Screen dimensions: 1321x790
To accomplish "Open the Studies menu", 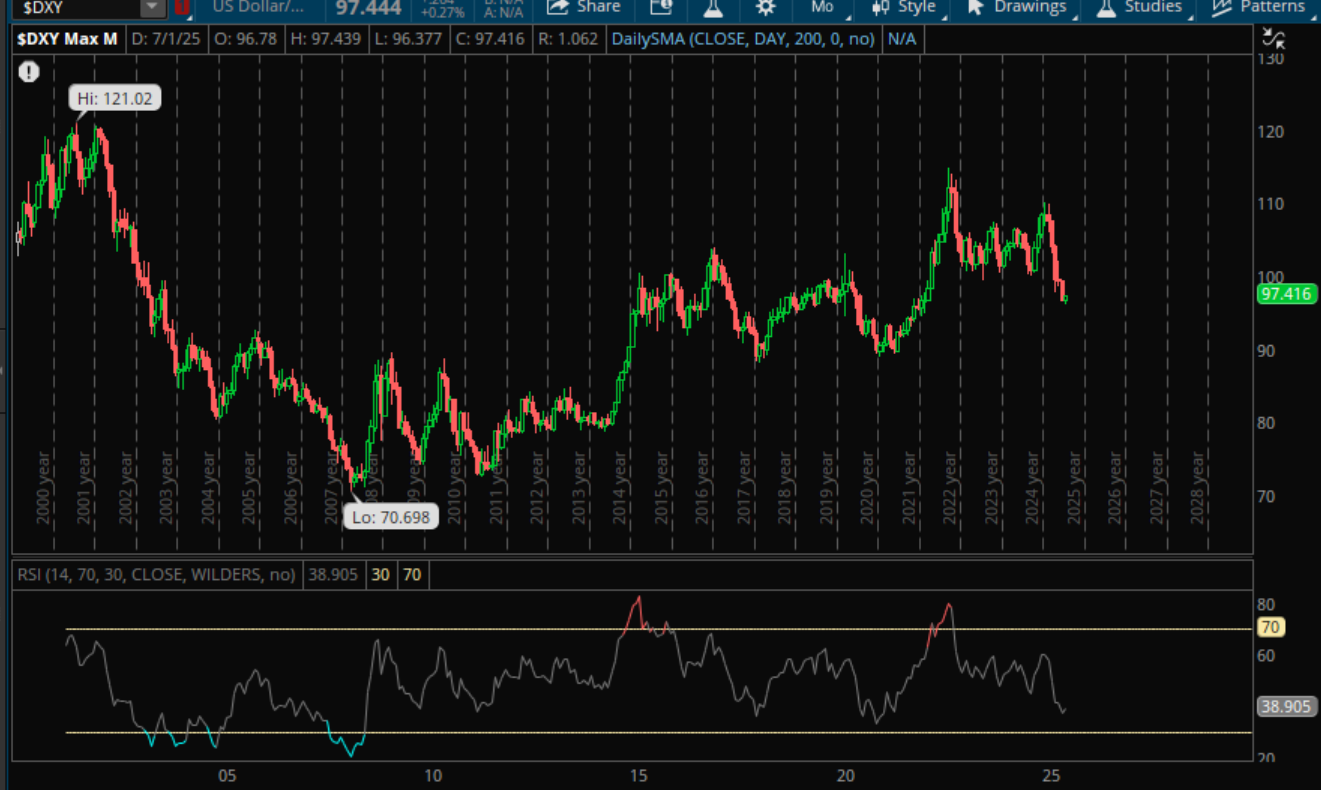I will 1140,7.
